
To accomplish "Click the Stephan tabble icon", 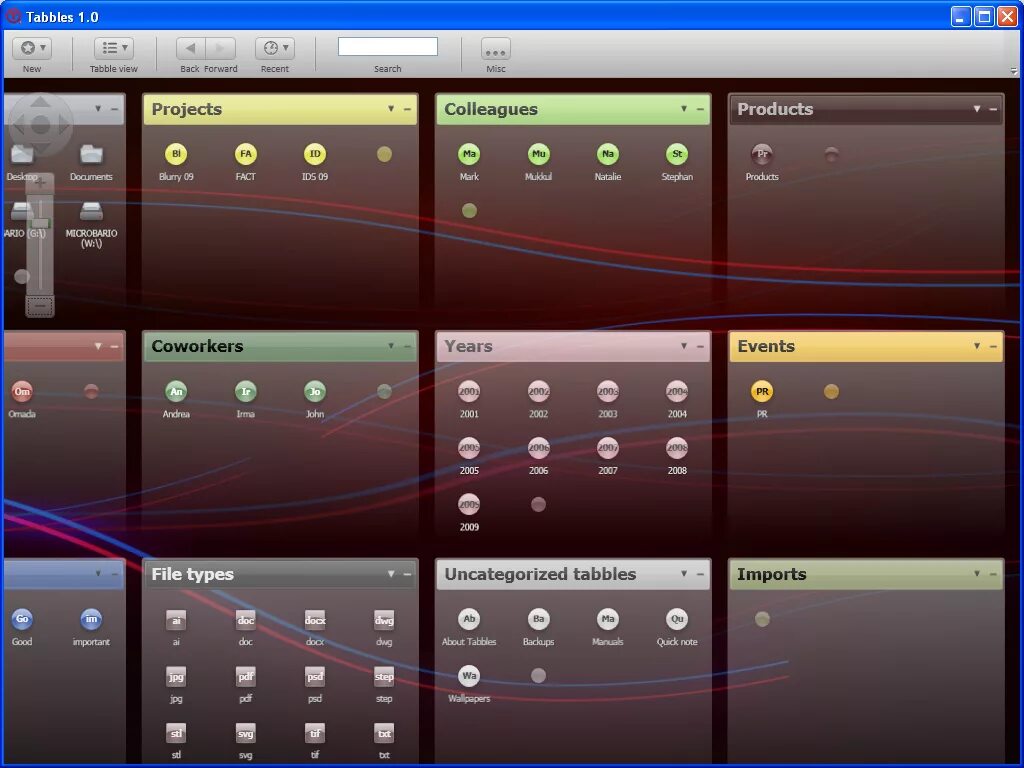I will pos(677,155).
